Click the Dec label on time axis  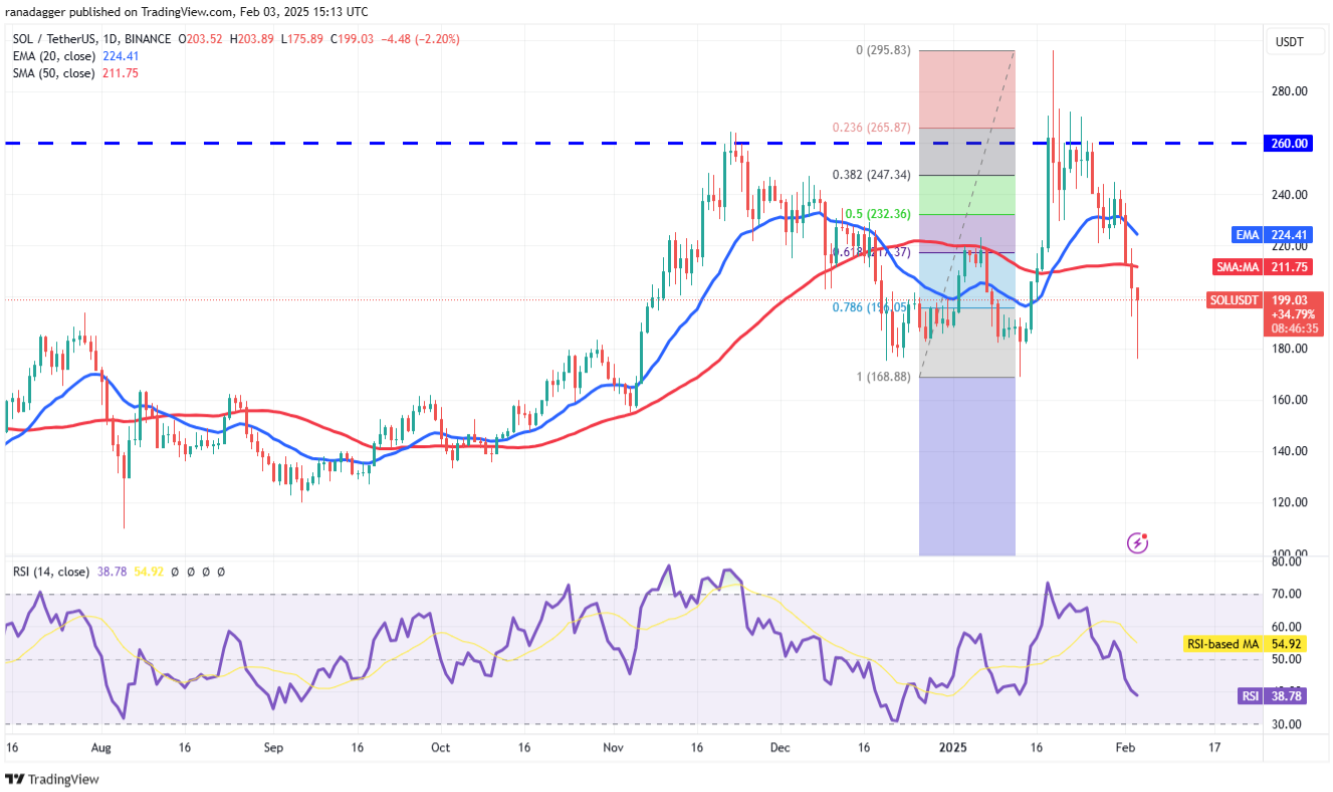coord(781,747)
